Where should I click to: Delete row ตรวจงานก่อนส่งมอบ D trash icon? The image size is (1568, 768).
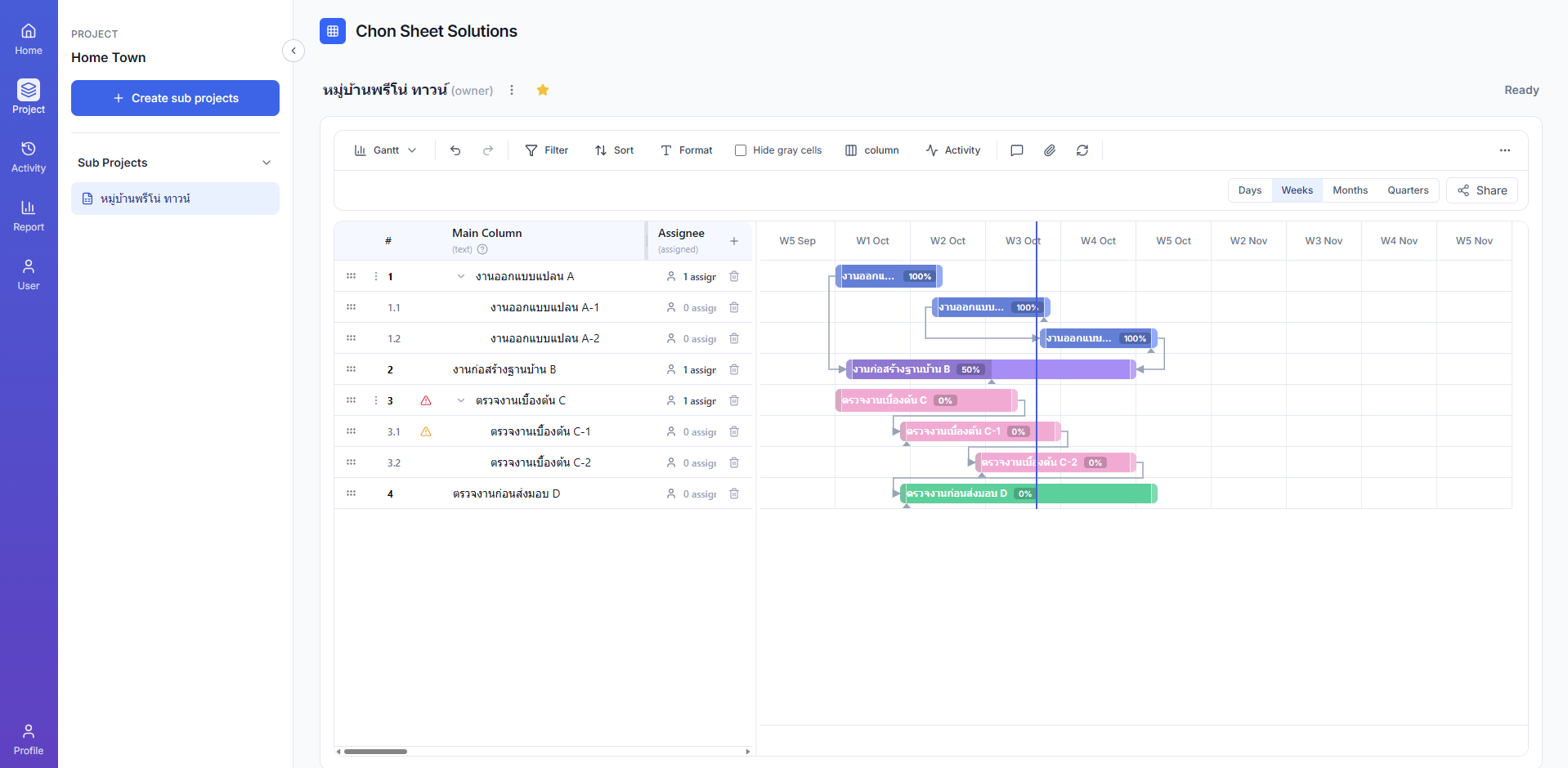pos(734,493)
